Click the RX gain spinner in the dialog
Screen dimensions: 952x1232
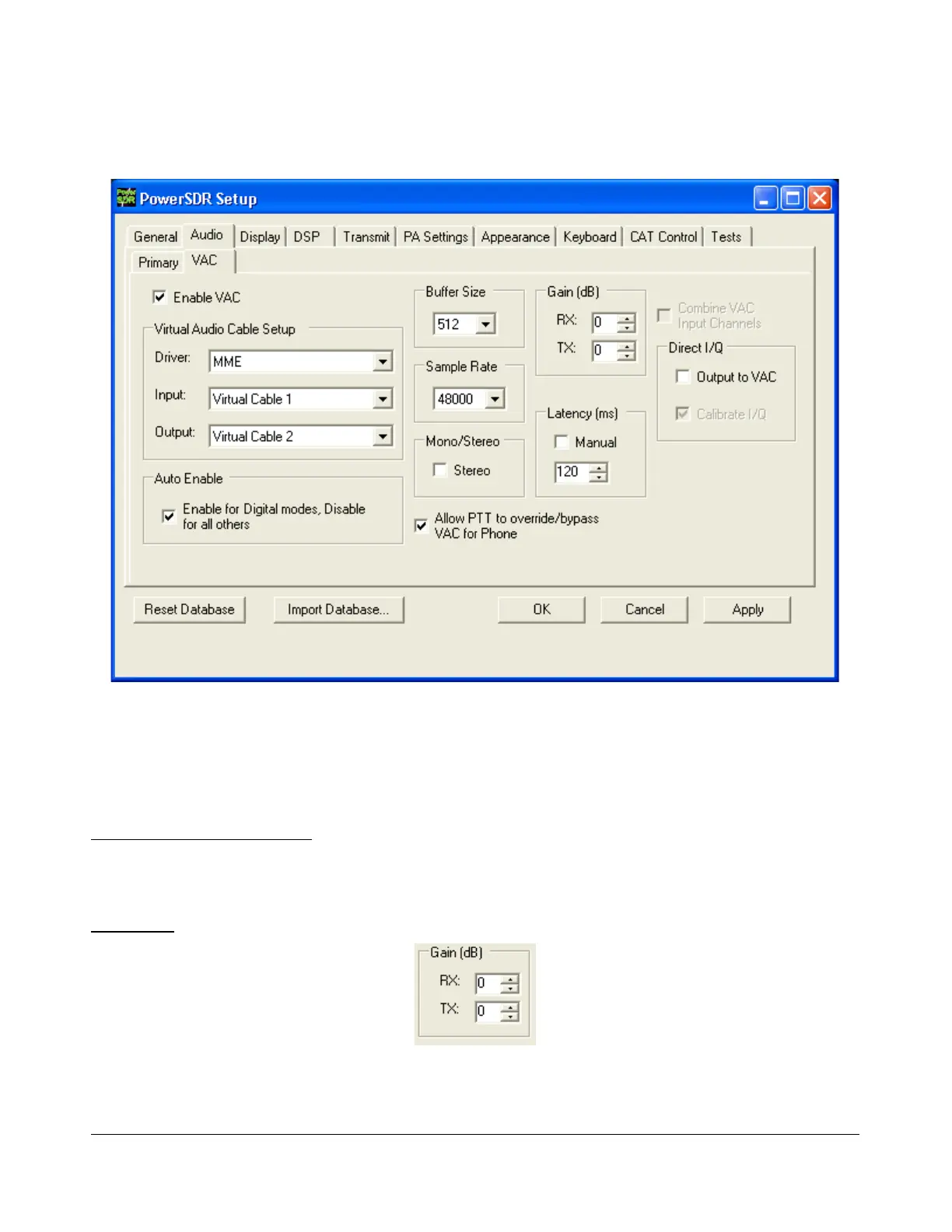627,322
